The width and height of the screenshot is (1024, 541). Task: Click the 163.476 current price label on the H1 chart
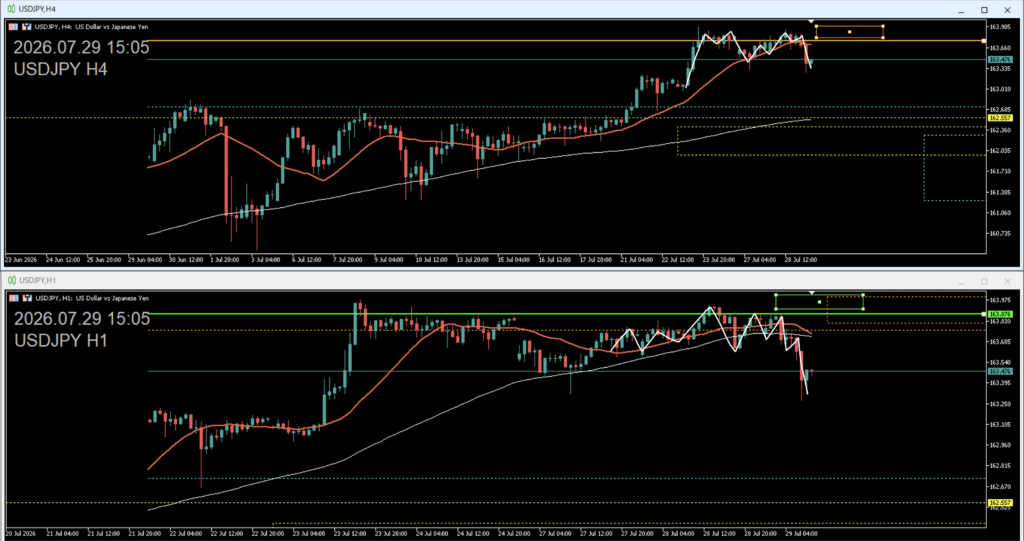tap(1000, 371)
